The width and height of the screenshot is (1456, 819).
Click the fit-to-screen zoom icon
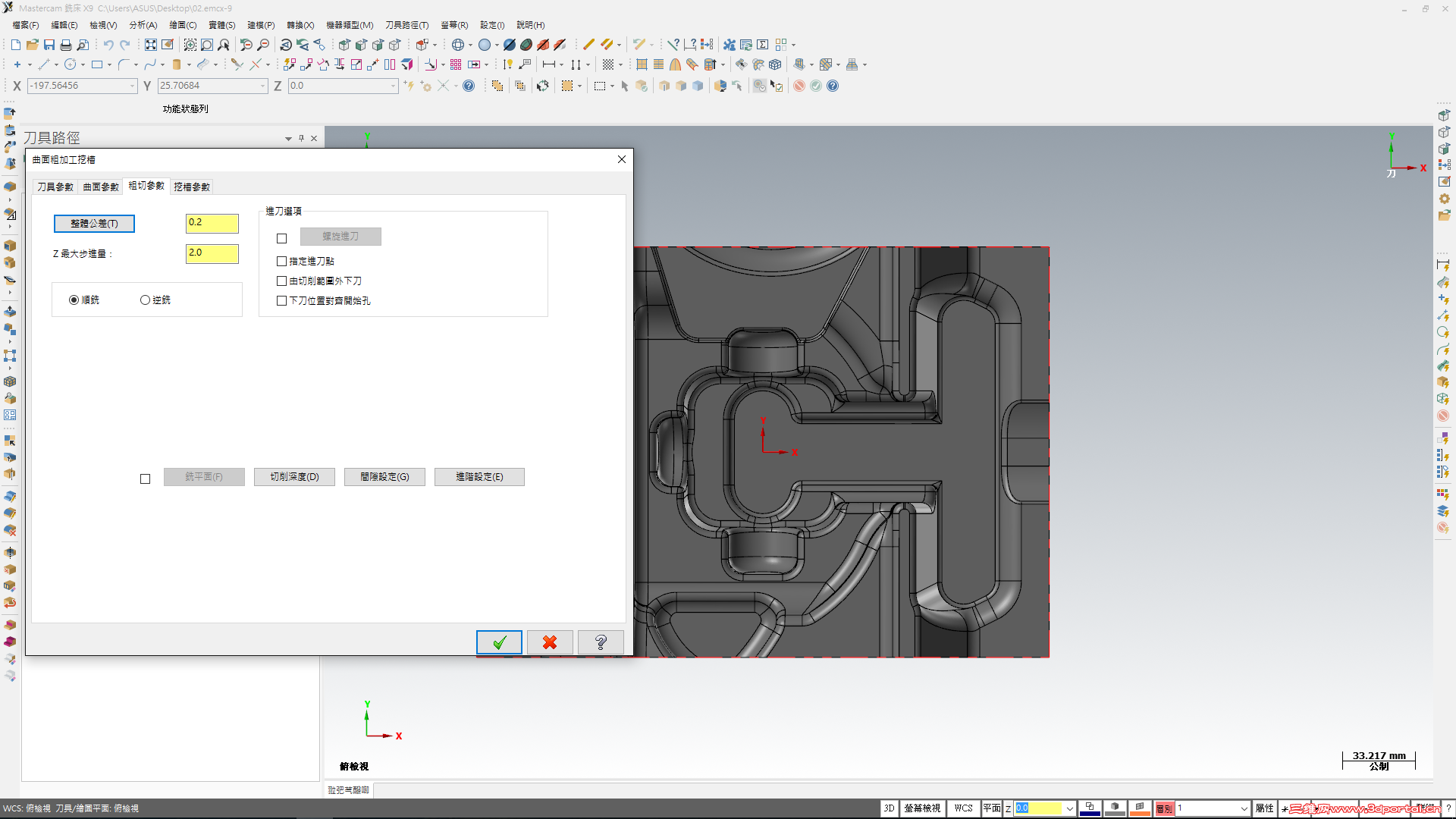(x=151, y=45)
